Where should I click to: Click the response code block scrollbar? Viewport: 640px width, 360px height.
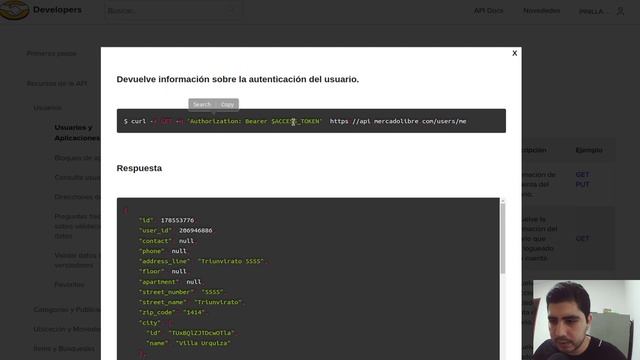point(502,239)
